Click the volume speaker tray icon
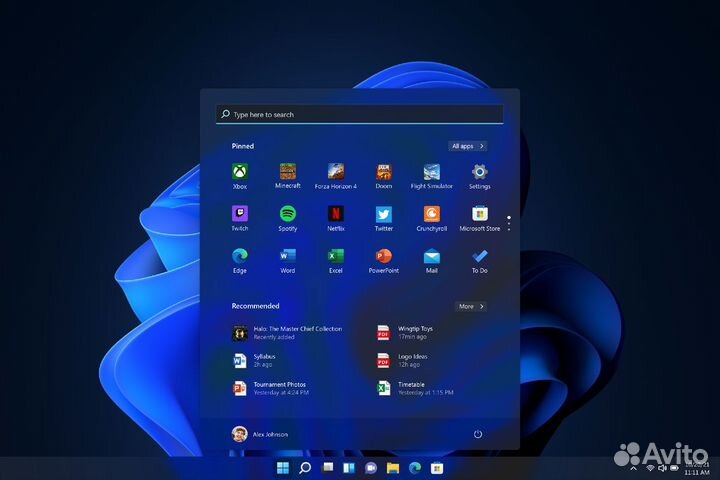This screenshot has width=720, height=480. (662, 468)
